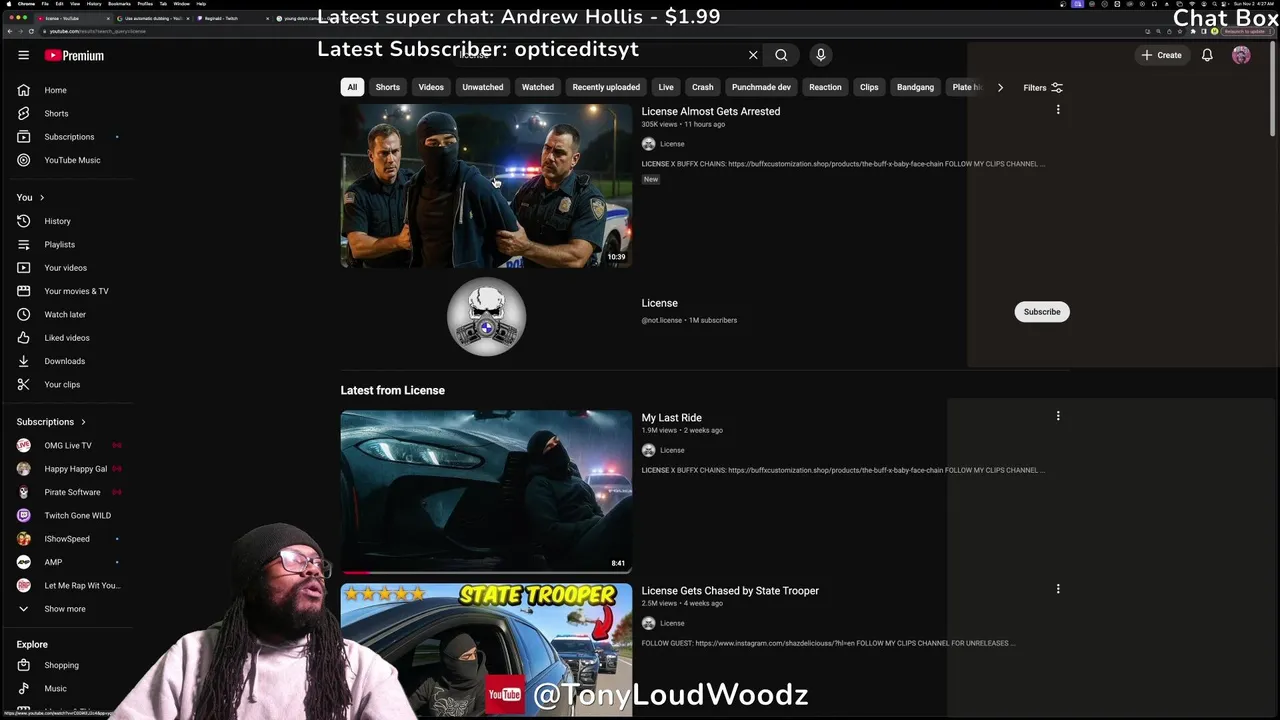Expand Show more subscriptions
1280x720 pixels.
click(66, 608)
